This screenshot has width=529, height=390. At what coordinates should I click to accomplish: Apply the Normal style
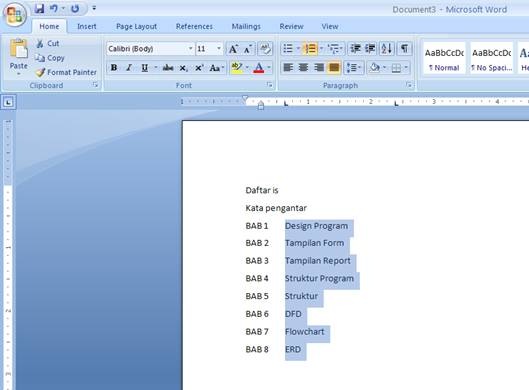(444, 58)
